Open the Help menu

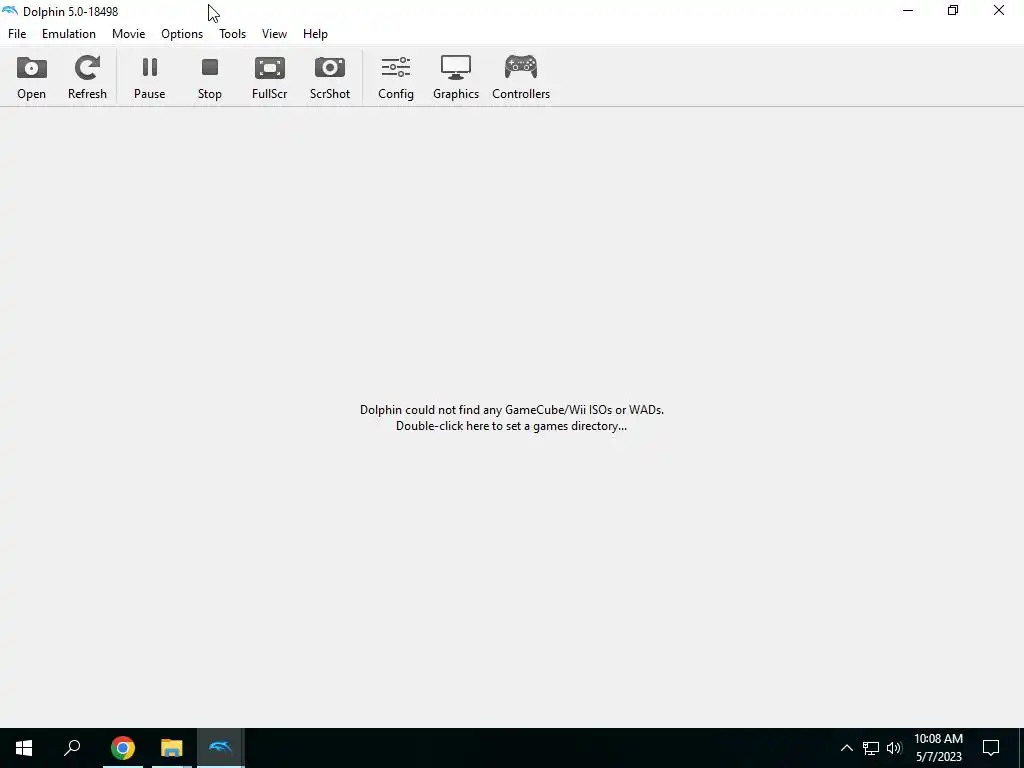tap(315, 34)
